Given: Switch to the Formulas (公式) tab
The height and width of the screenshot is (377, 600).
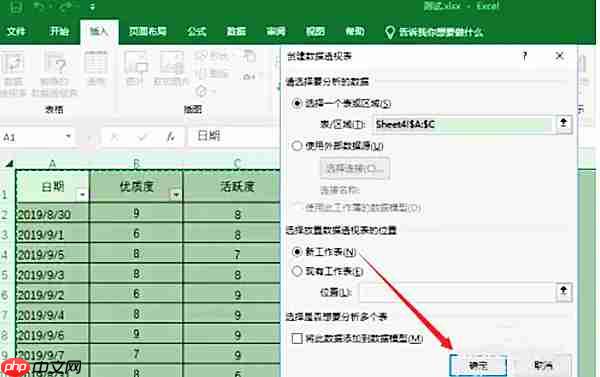Looking at the screenshot, I should pyautogui.click(x=197, y=31).
